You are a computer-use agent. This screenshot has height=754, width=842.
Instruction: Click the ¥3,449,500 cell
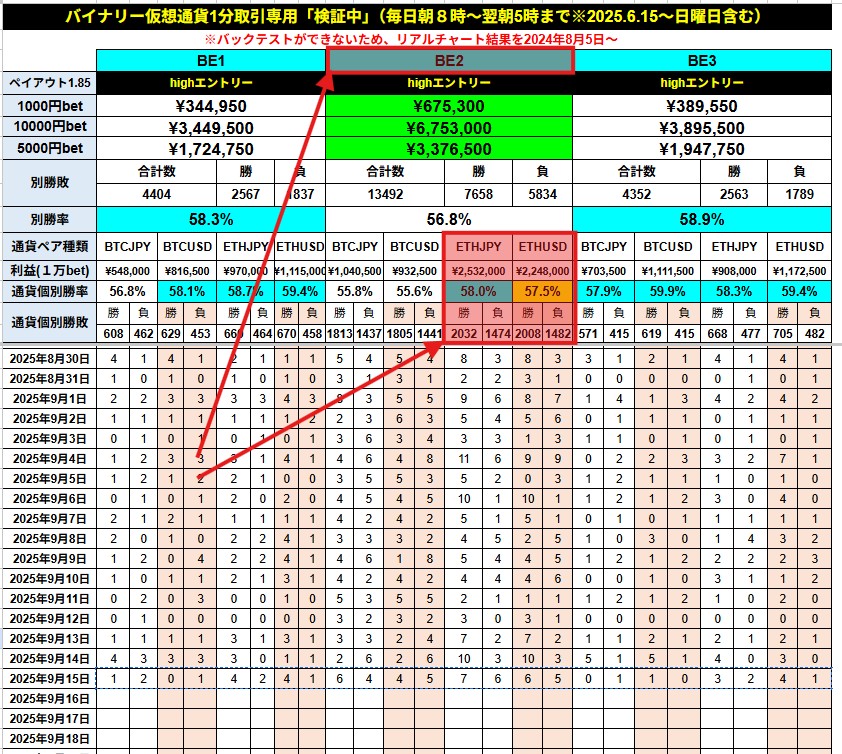[x=210, y=127]
